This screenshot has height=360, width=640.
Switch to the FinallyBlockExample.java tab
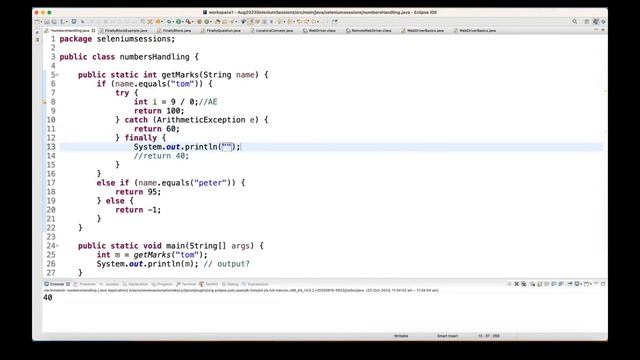coord(124,31)
